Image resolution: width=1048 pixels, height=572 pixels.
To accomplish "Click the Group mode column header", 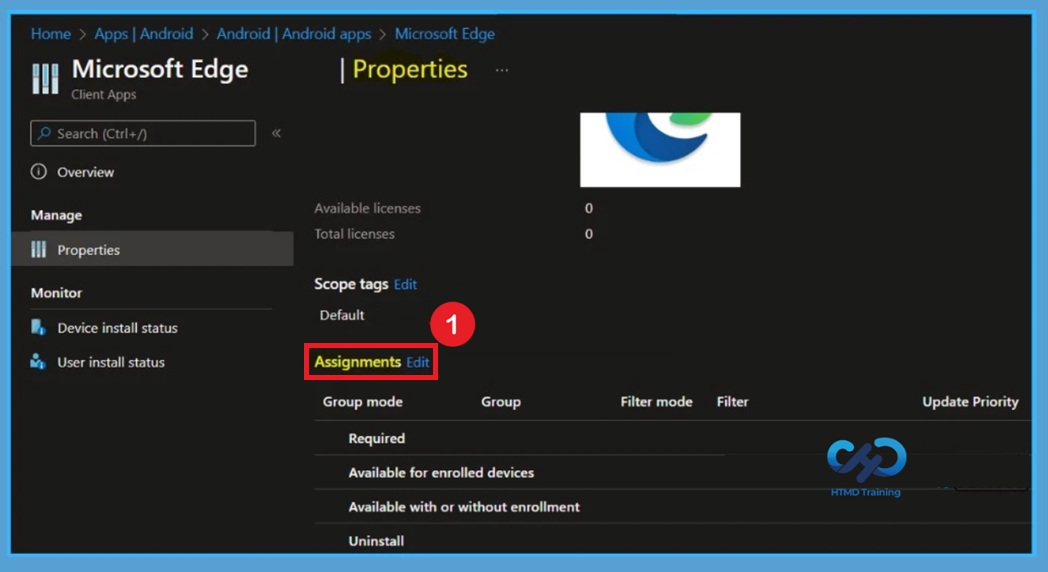I will tap(362, 402).
